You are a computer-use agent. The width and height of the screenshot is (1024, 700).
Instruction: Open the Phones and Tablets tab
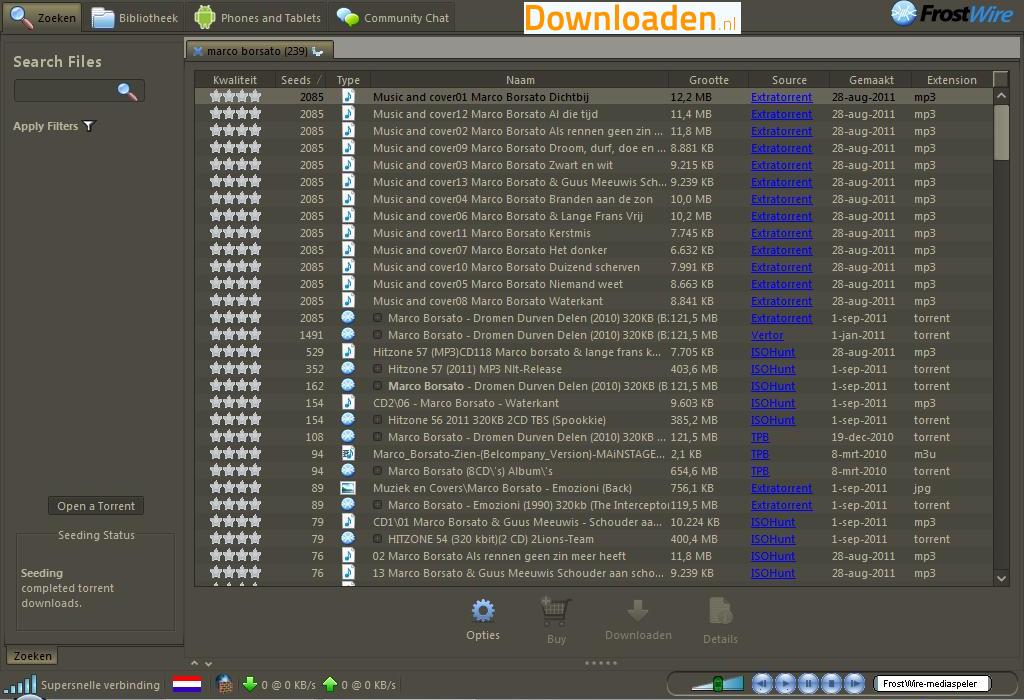(258, 18)
